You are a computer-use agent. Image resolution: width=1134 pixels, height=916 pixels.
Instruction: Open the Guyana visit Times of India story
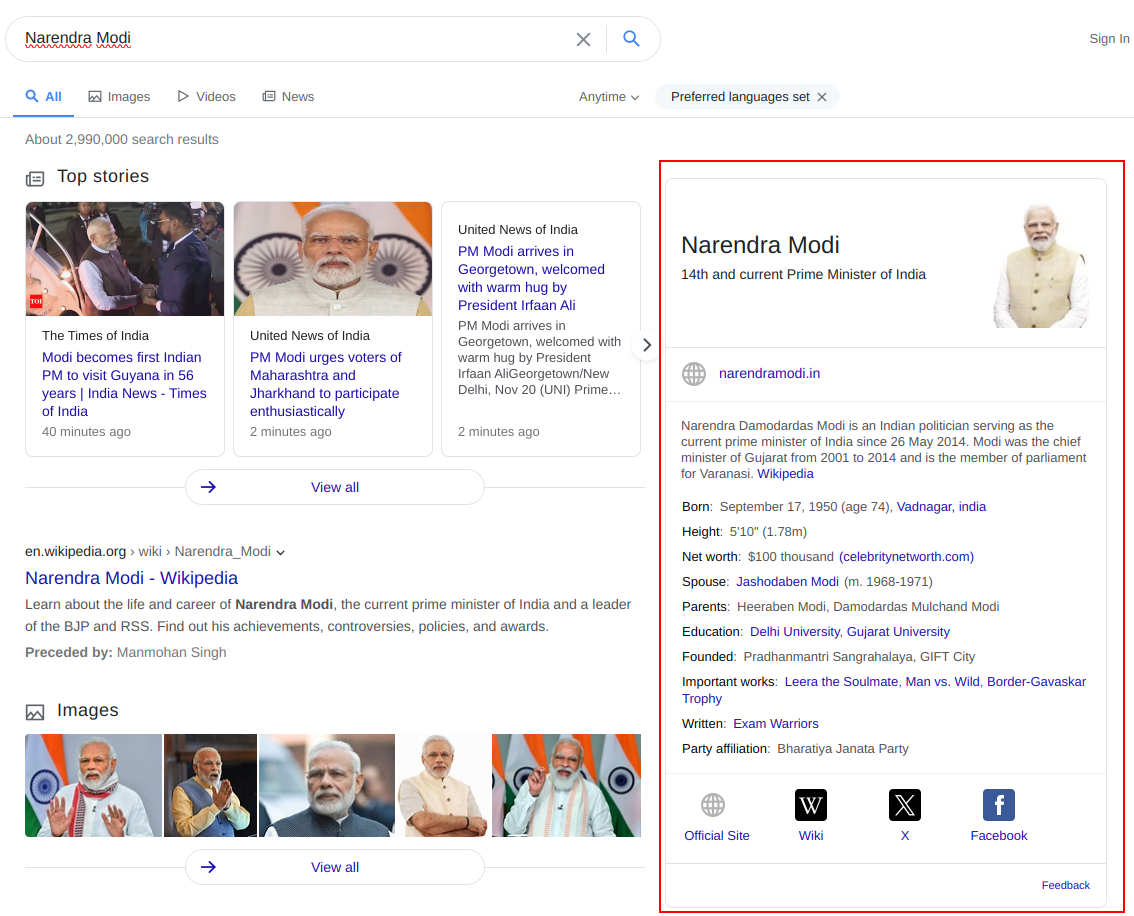tap(124, 384)
